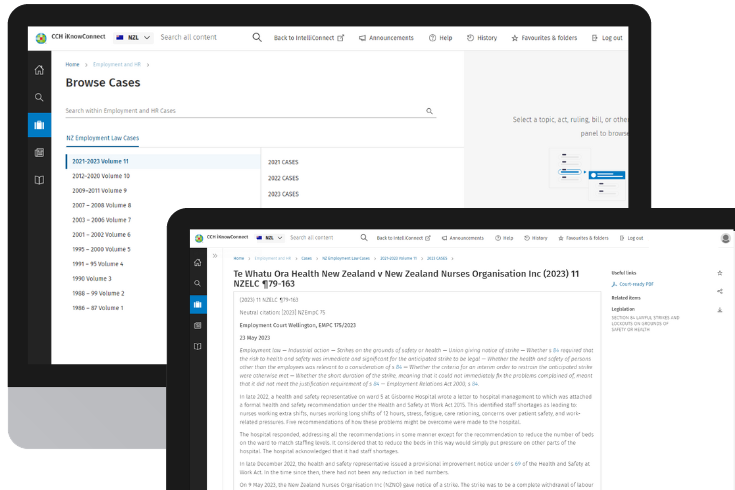Viewport: 735px width, 490px height.
Task: Click the share icon on the case page
Action: tap(719, 291)
